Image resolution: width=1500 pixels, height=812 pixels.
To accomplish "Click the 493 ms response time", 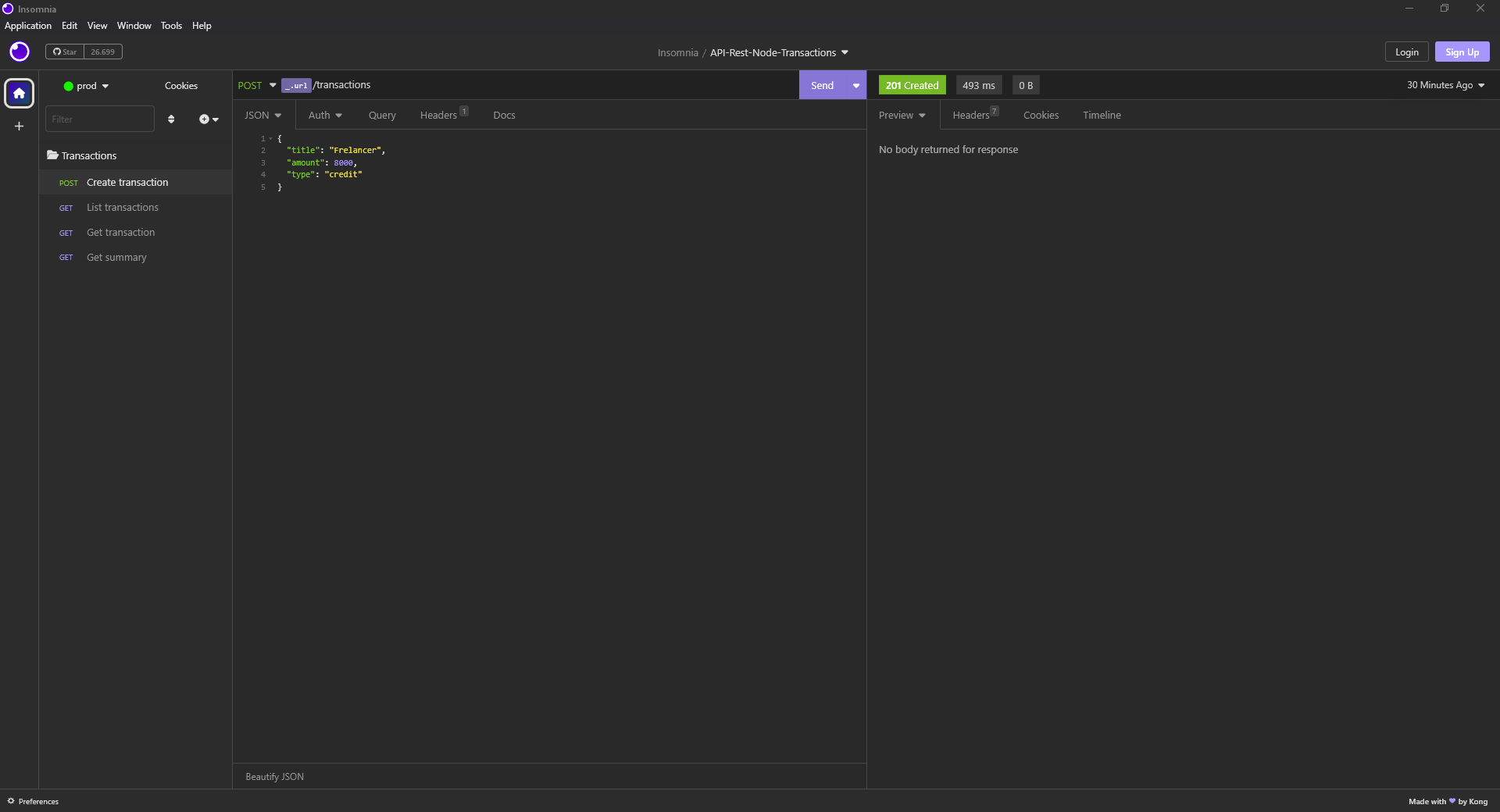I will 978,85.
